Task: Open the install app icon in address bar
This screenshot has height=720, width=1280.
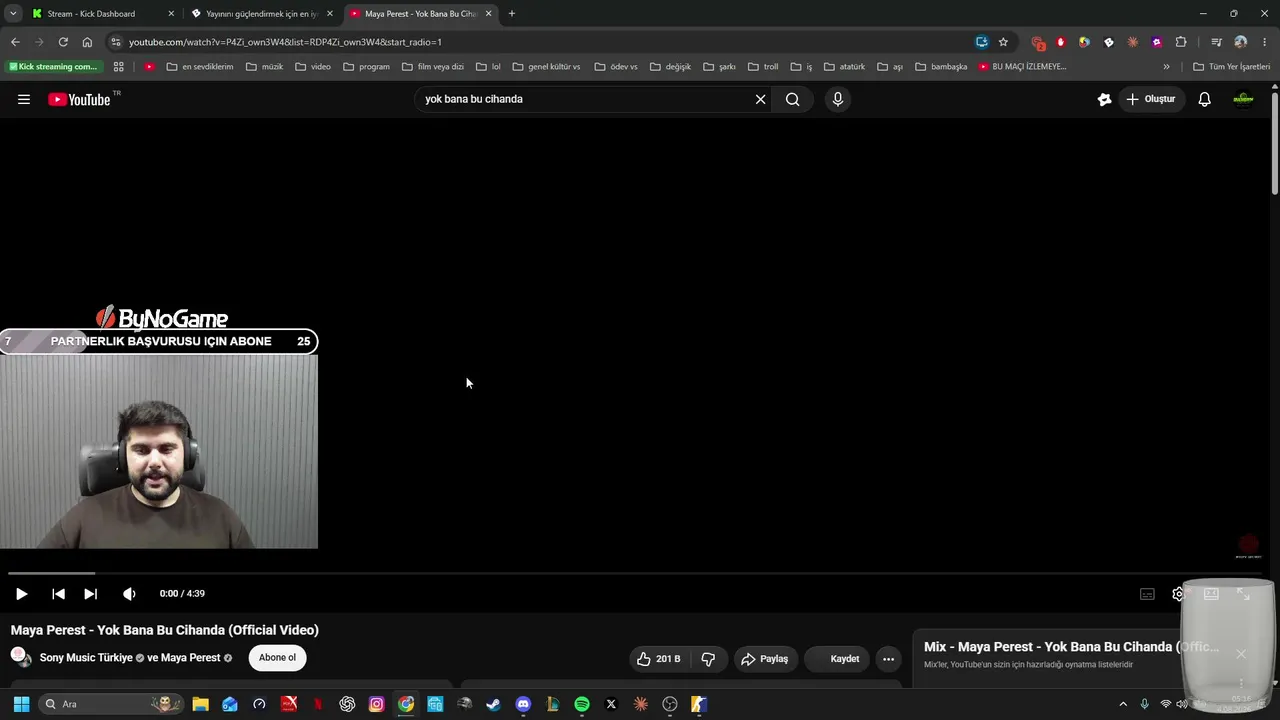Action: point(982,42)
